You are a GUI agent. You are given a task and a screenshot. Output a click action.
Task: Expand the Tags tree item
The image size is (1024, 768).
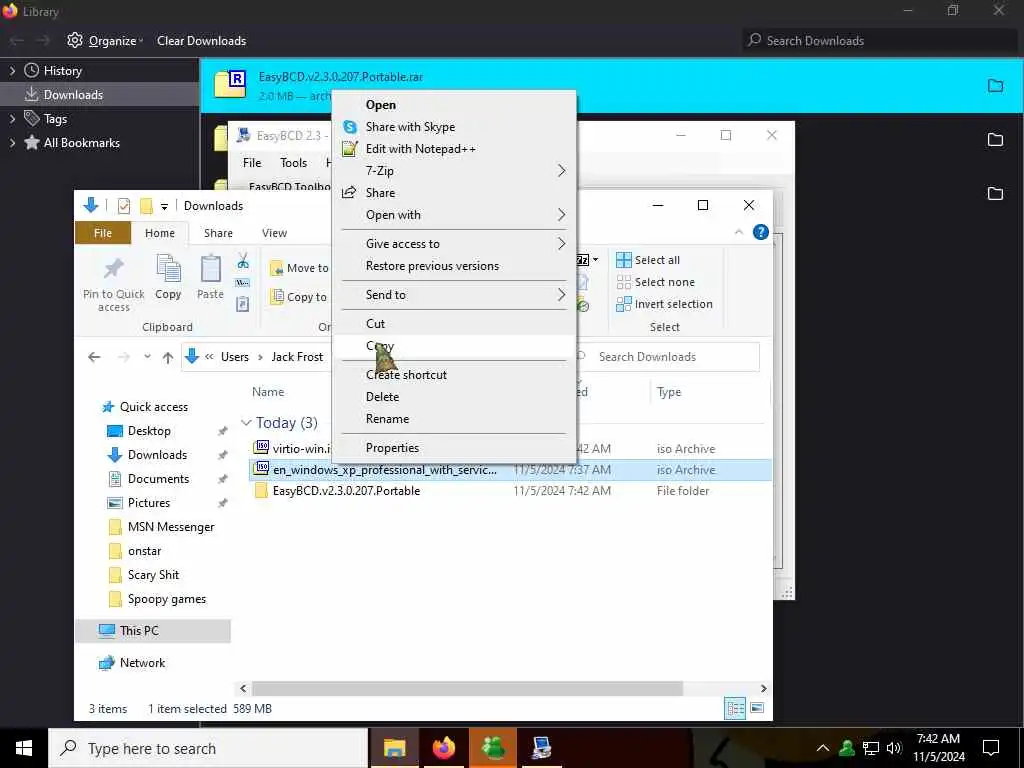12,119
